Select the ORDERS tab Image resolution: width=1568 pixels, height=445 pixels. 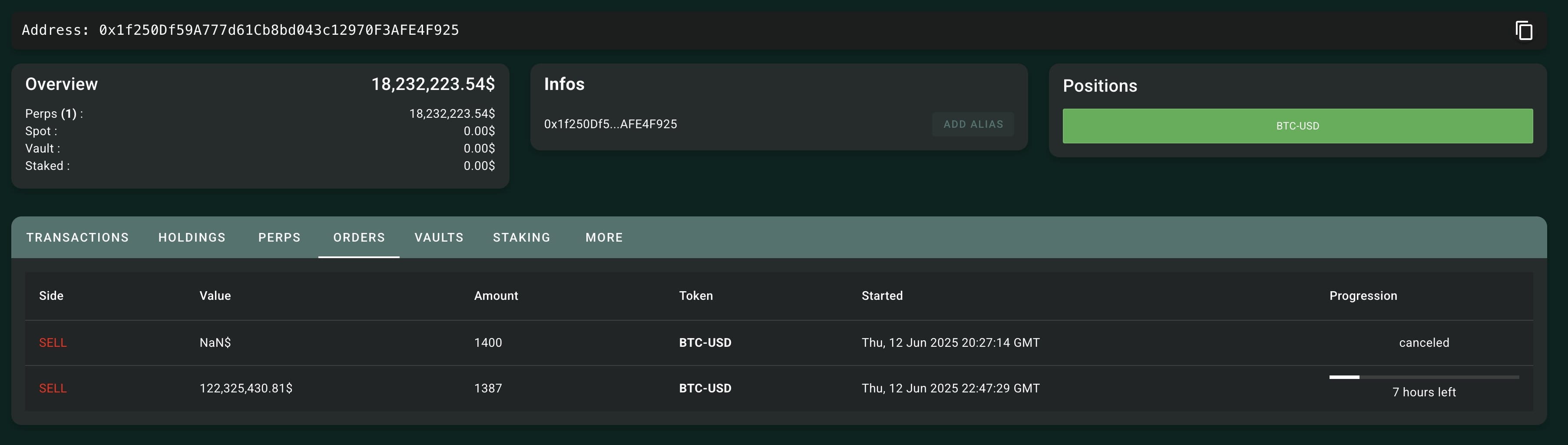(x=358, y=237)
